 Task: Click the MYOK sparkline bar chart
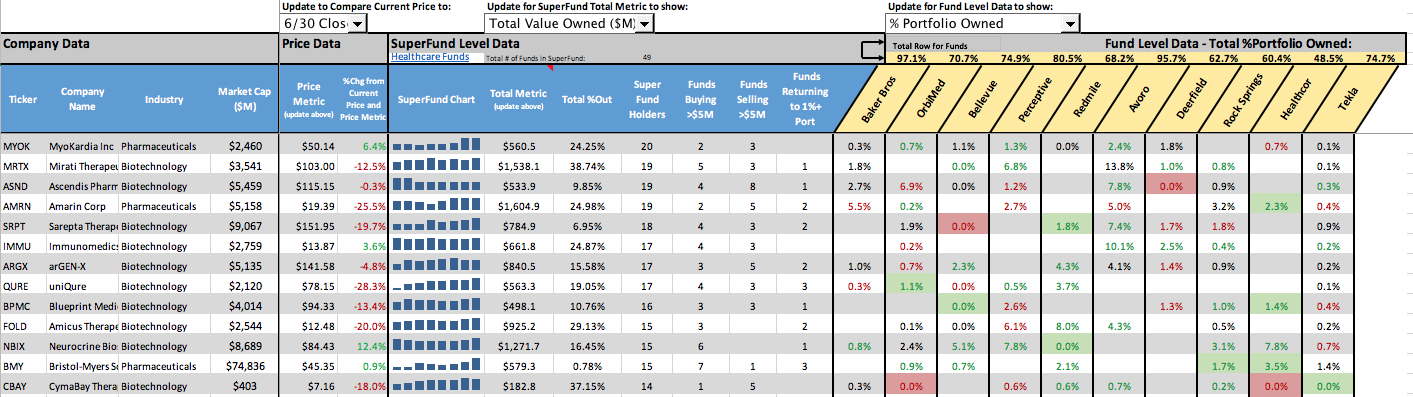(436, 146)
